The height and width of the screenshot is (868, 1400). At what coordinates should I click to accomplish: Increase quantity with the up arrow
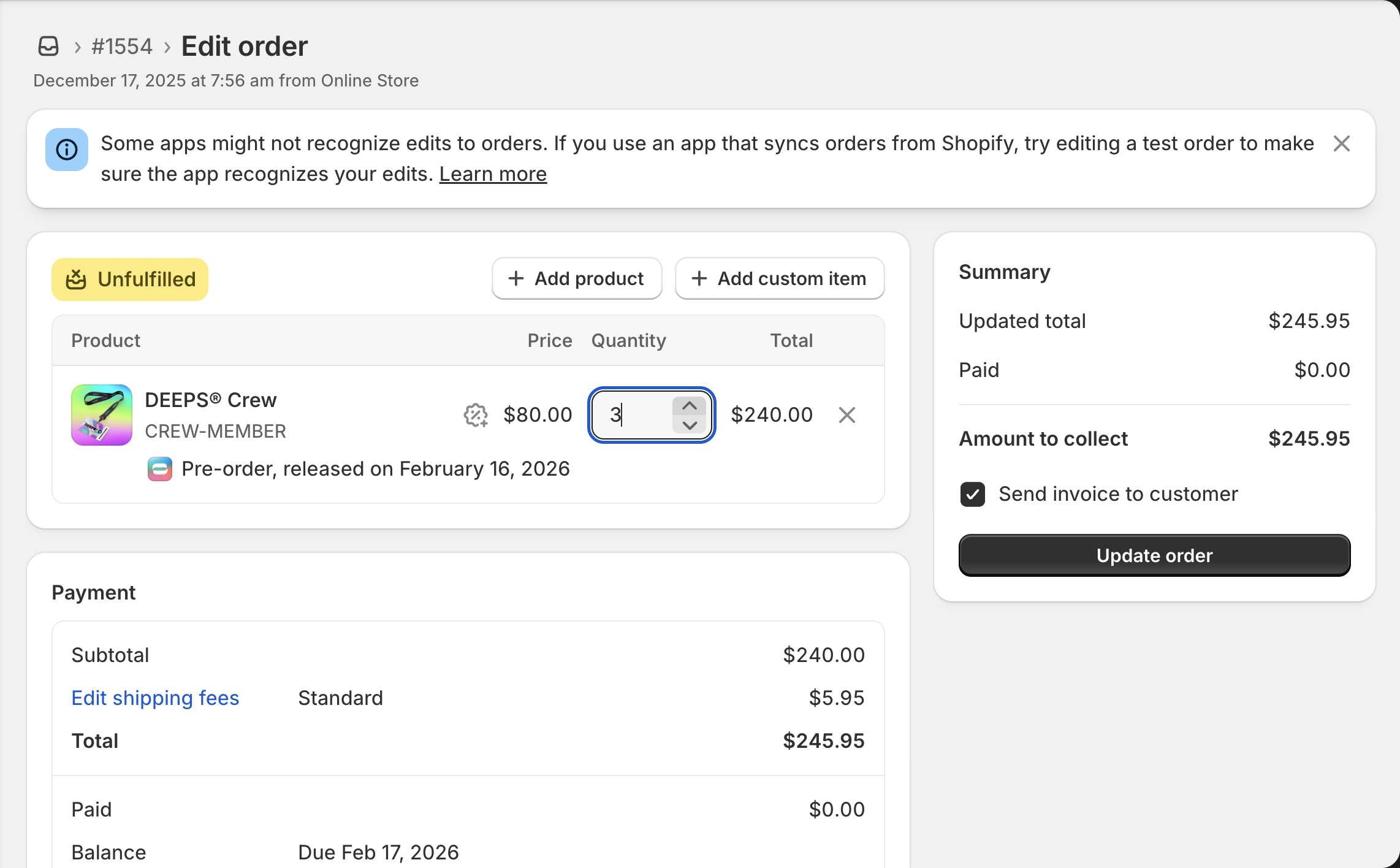[690, 406]
